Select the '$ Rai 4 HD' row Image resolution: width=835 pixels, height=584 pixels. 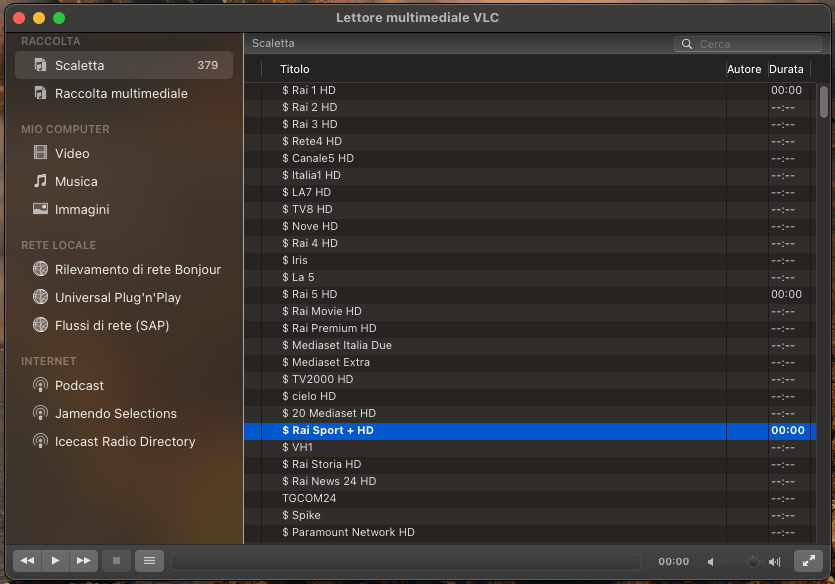click(x=530, y=244)
